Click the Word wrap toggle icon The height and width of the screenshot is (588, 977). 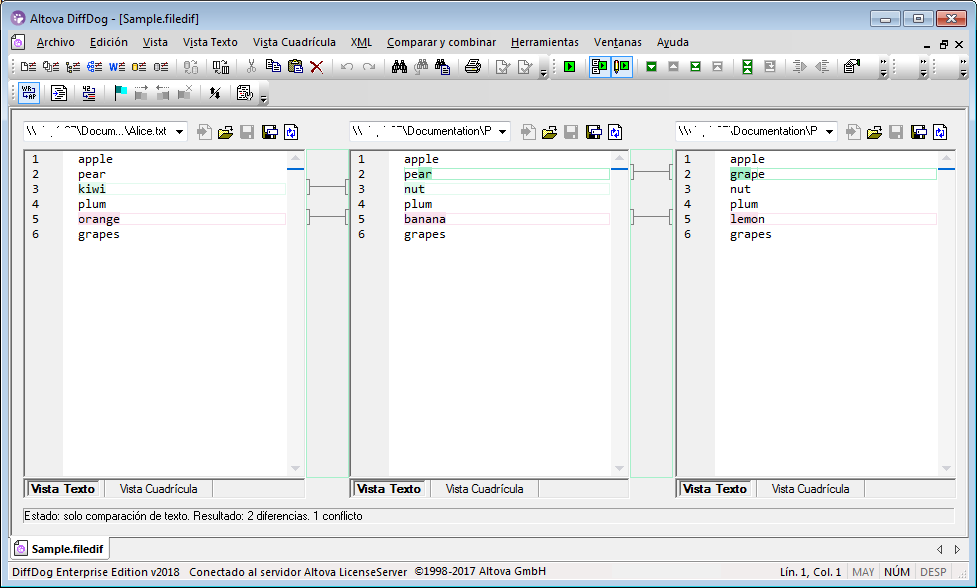point(29,93)
